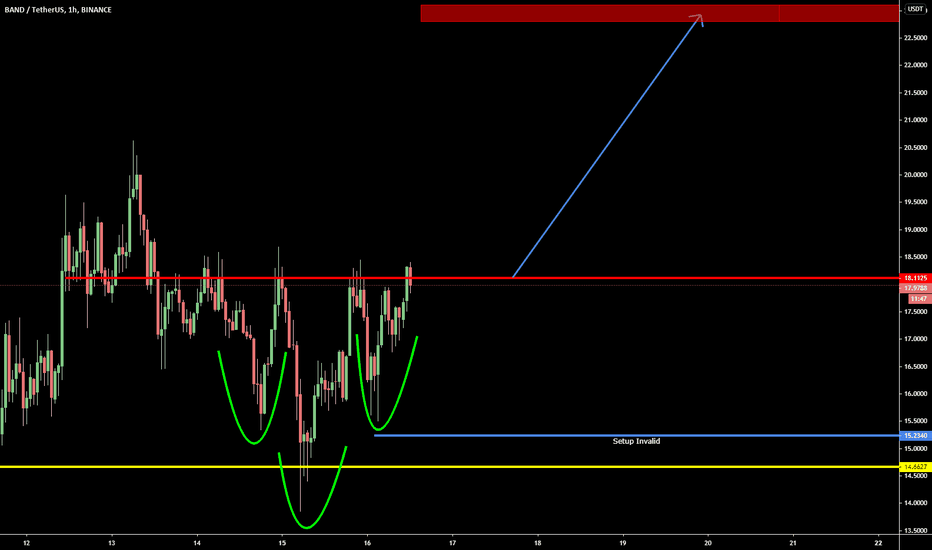Click date 18 on time axis

click(x=537, y=543)
